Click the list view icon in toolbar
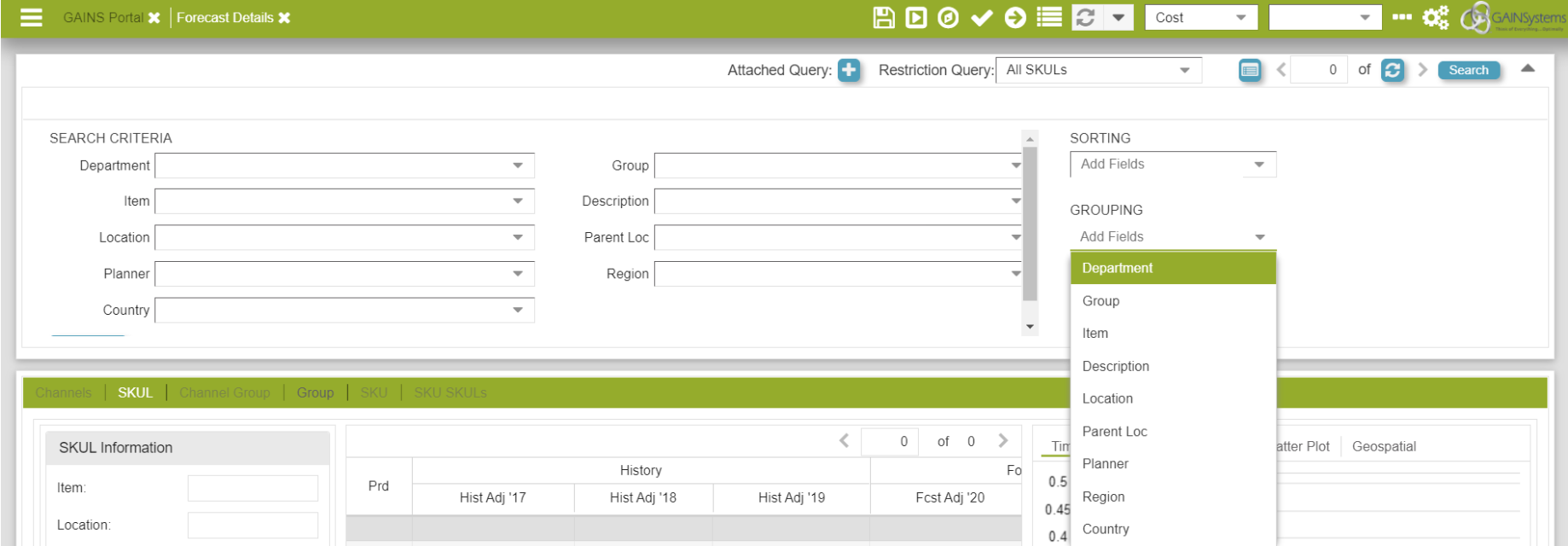Image resolution: width=1568 pixels, height=546 pixels. [x=1049, y=18]
